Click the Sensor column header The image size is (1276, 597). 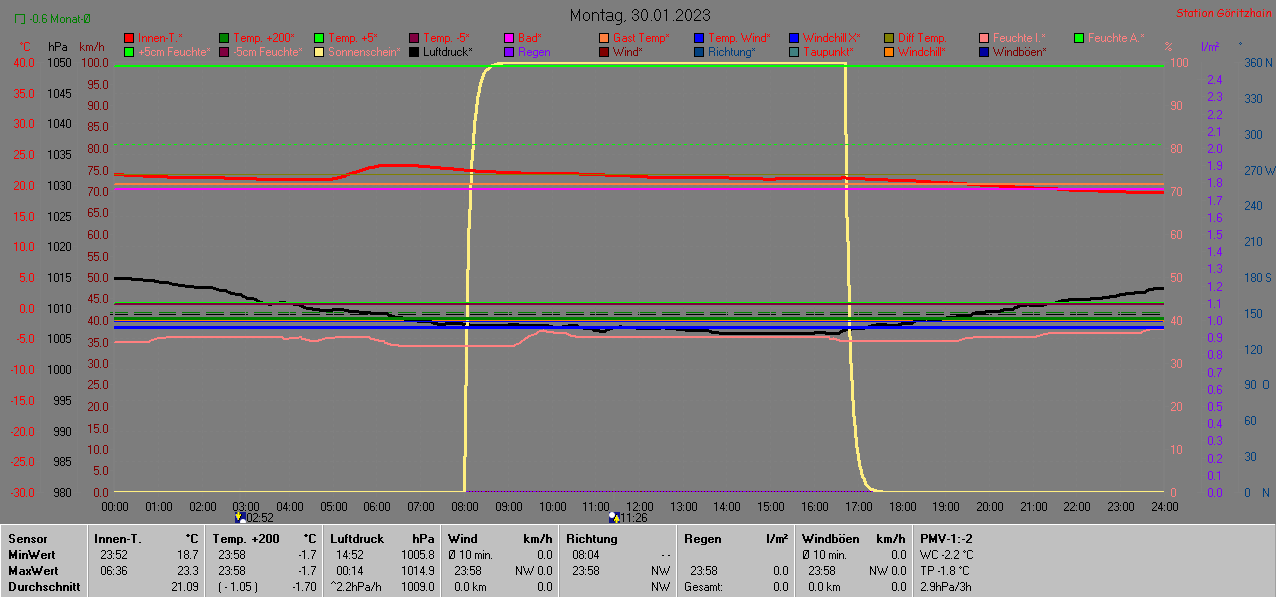coord(27,539)
